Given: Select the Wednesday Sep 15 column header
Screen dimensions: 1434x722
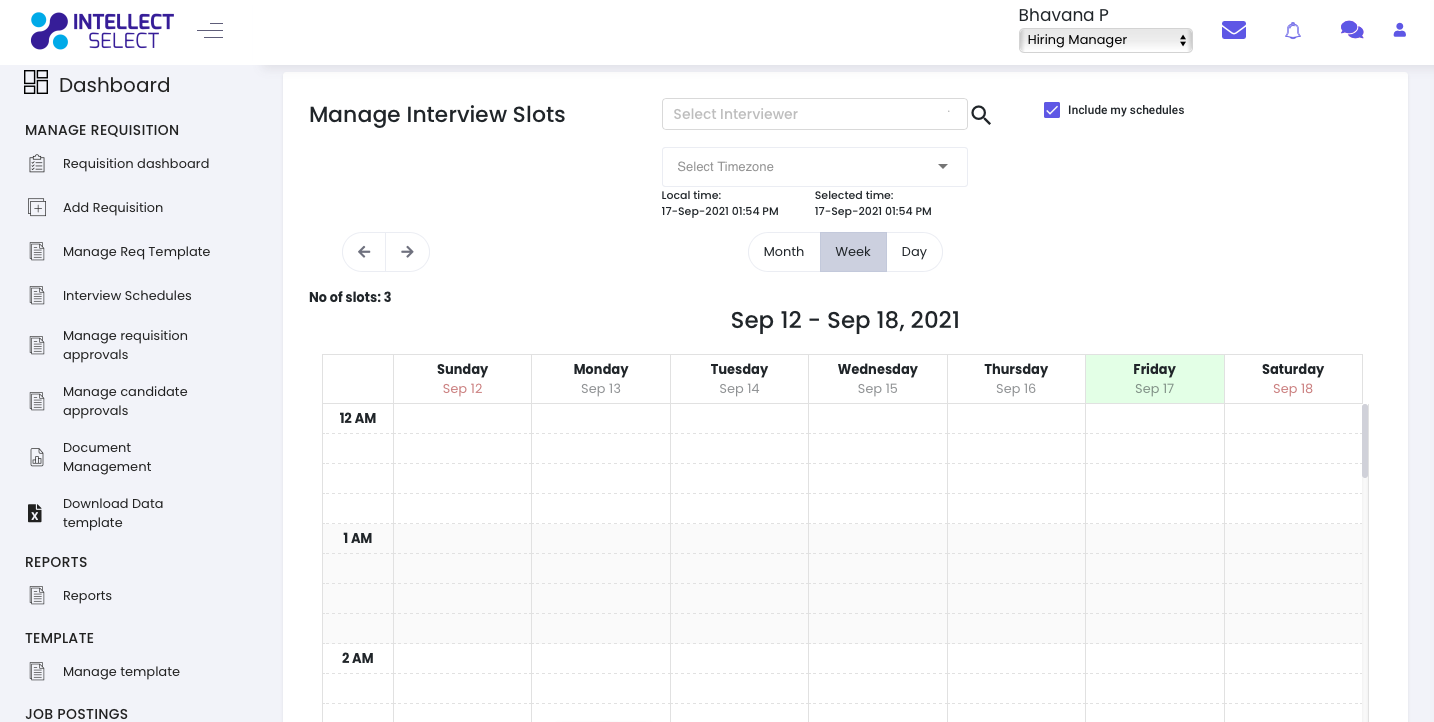Looking at the screenshot, I should [x=877, y=379].
